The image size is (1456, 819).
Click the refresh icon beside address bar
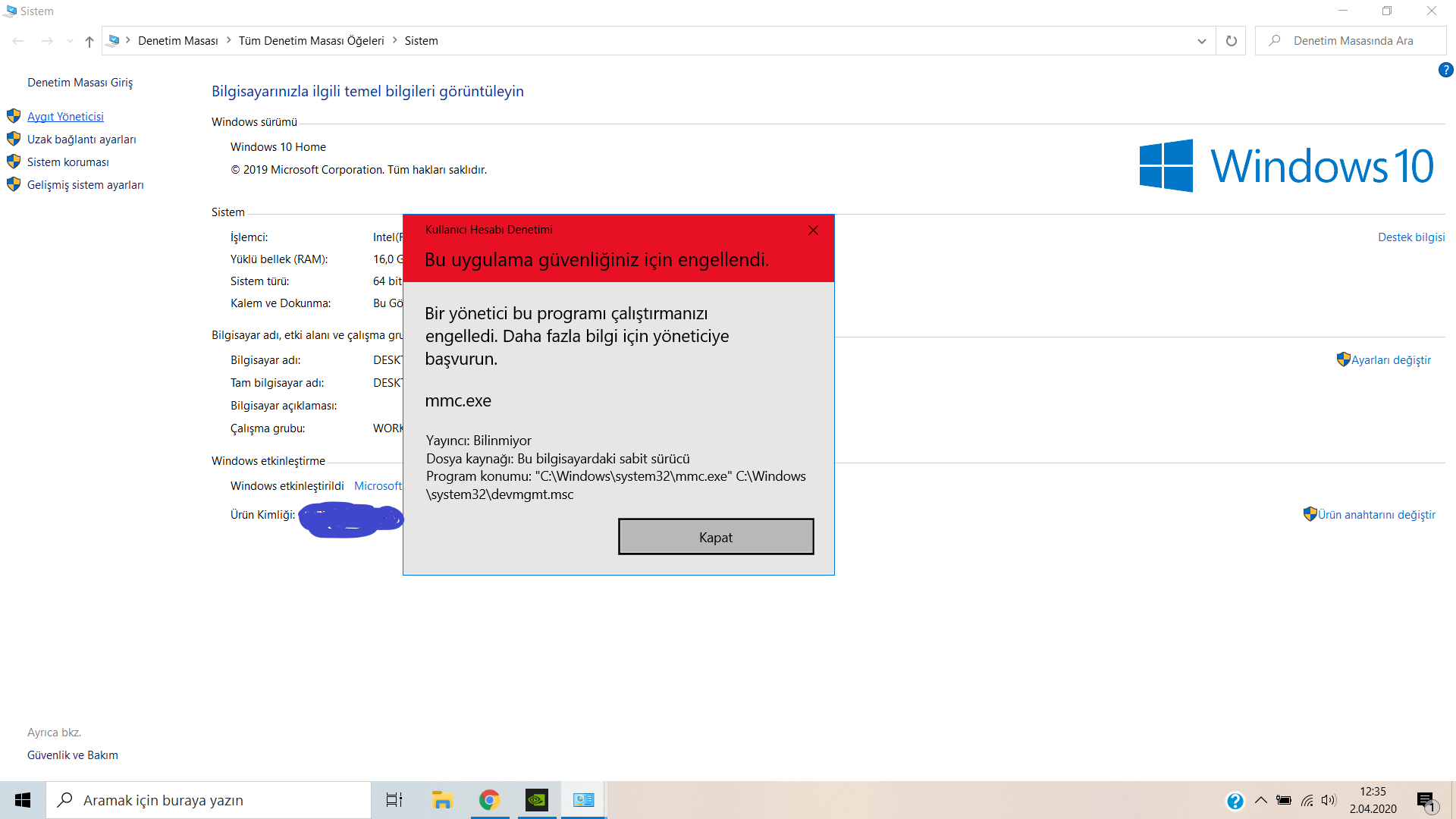(1231, 41)
